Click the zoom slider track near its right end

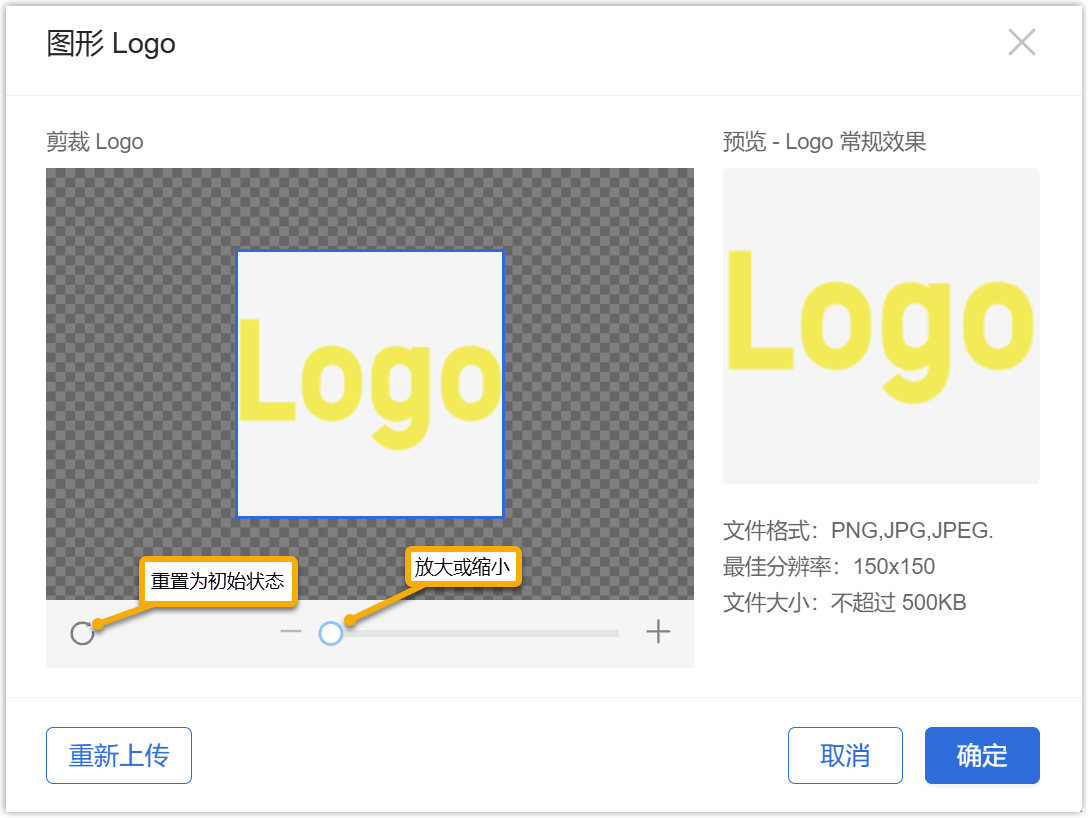(600, 633)
